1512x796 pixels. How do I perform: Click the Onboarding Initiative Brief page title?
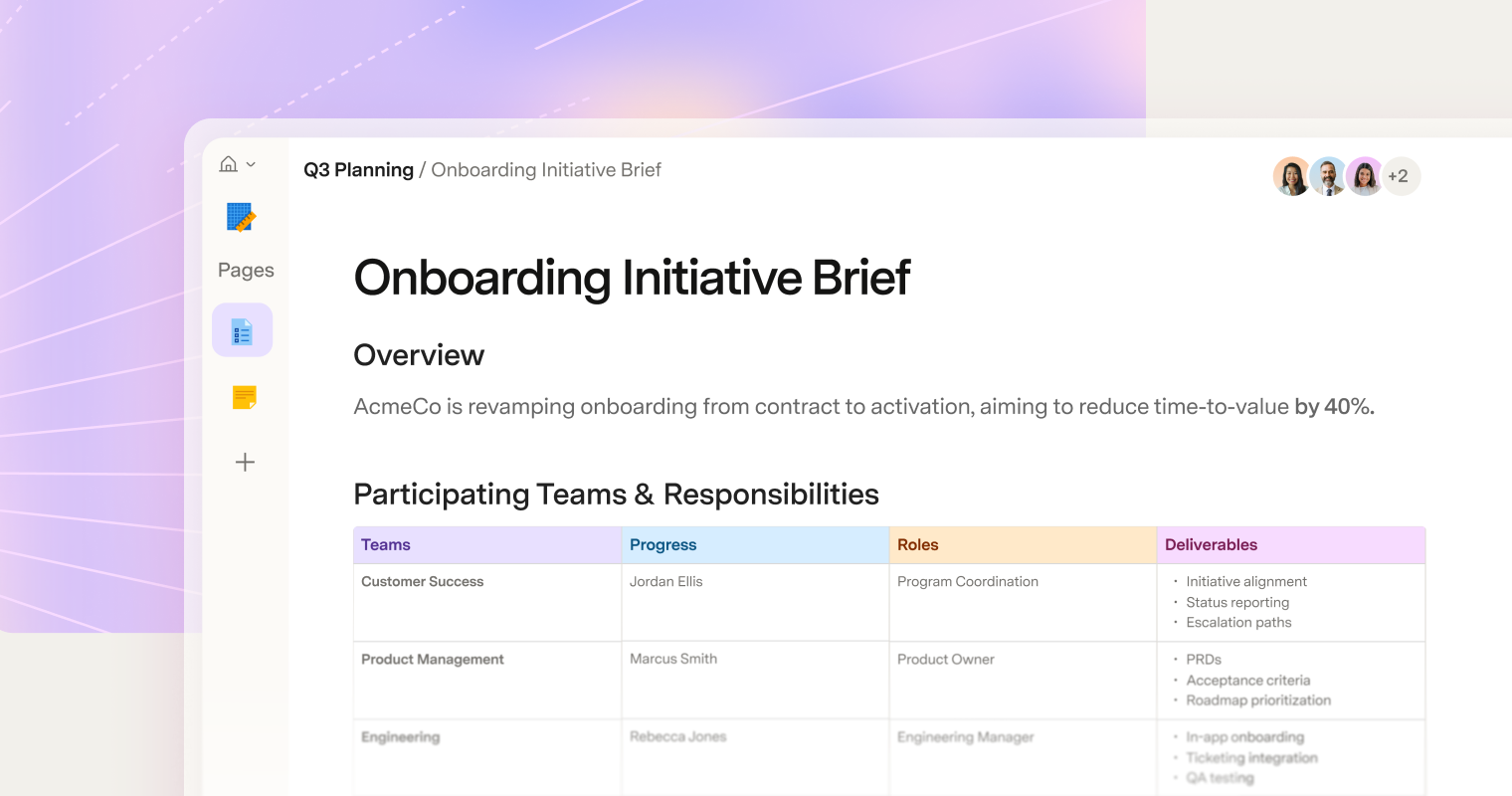[632, 278]
